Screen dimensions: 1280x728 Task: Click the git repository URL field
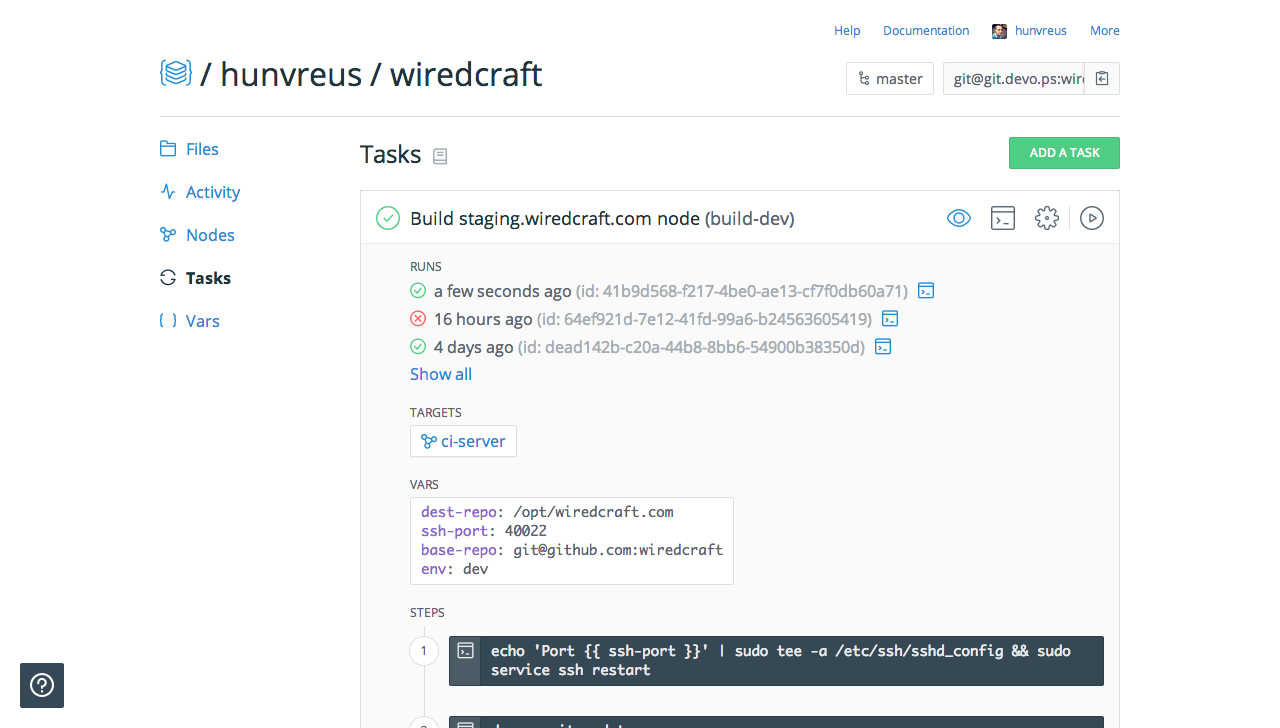tap(1014, 79)
